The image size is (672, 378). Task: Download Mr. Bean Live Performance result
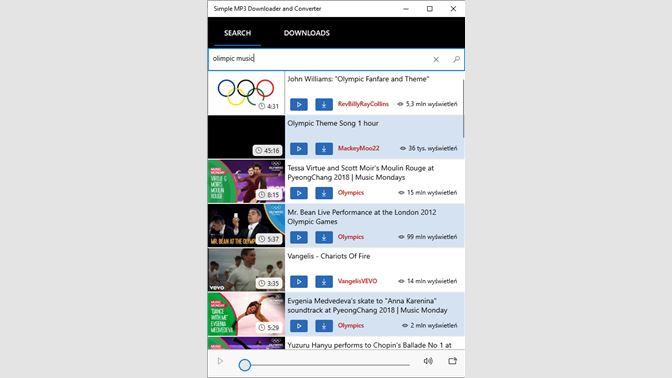pos(324,237)
